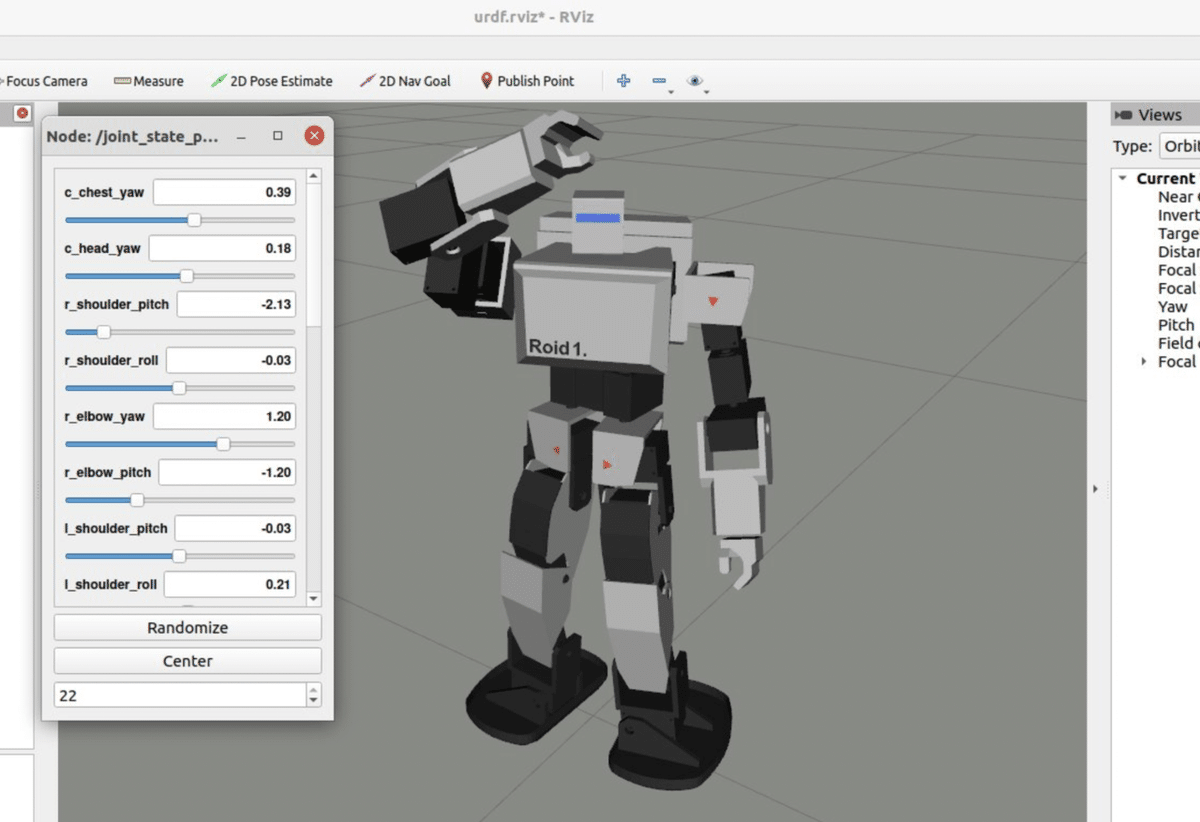
Task: Select the Pitch row in Views tree
Action: pyautogui.click(x=1176, y=325)
